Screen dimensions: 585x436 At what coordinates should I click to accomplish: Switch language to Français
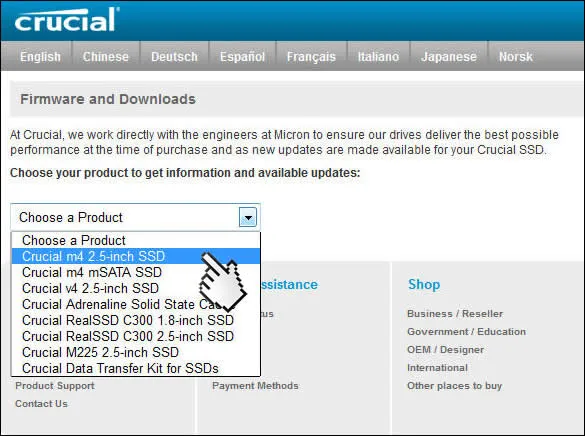point(311,57)
